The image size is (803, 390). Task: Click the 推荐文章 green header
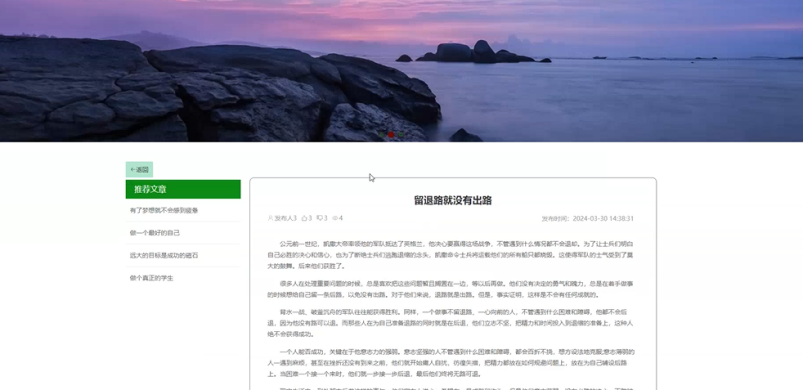(183, 189)
